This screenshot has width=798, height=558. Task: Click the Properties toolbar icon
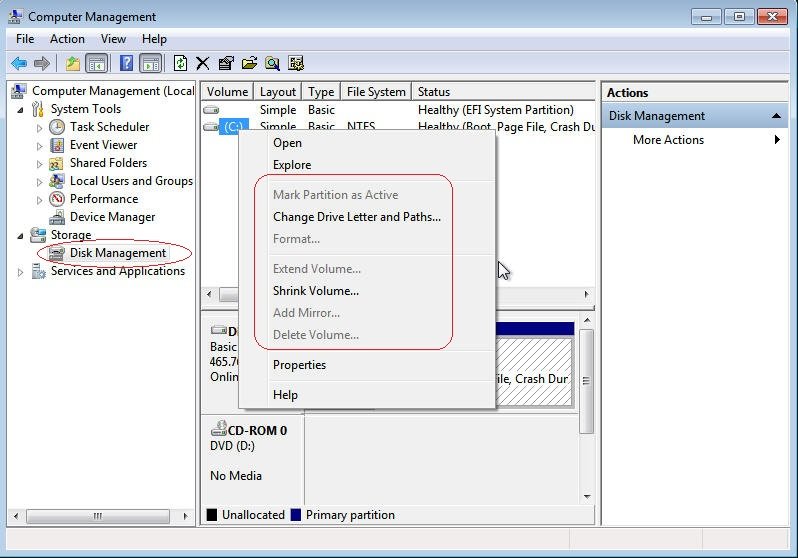pyautogui.click(x=226, y=64)
